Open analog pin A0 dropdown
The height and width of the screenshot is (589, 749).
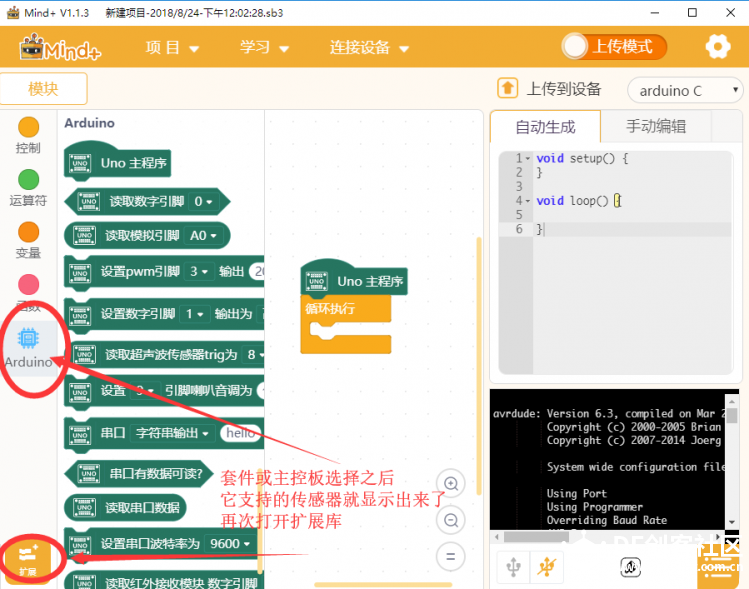pos(203,236)
